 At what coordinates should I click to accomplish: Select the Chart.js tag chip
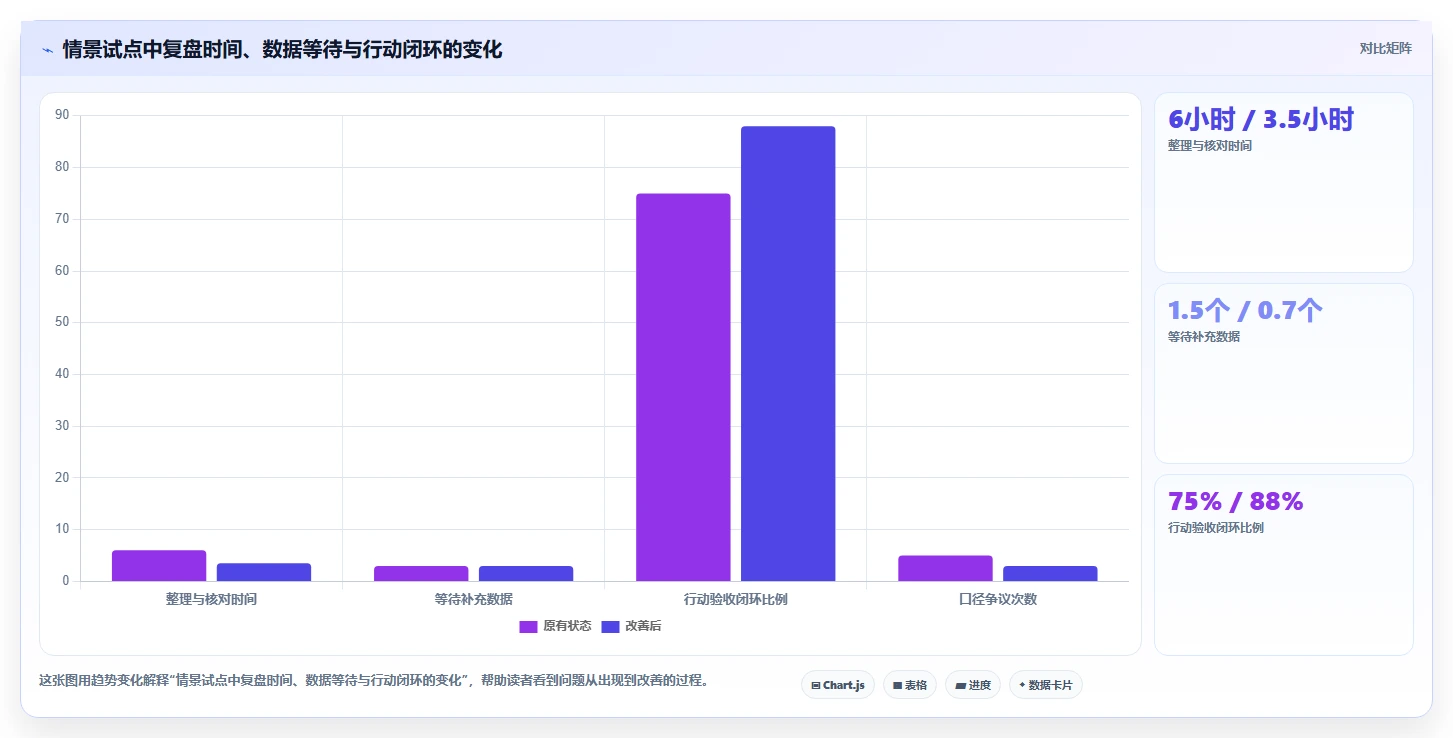coord(838,685)
